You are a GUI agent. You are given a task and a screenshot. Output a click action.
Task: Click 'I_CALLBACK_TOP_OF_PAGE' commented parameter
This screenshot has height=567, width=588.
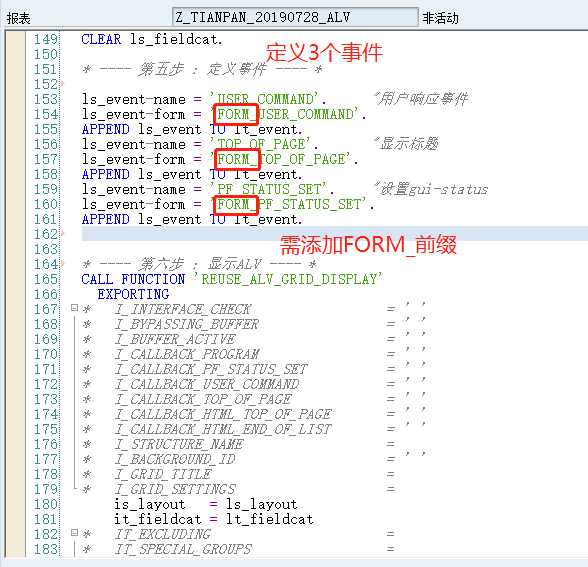tap(203, 399)
